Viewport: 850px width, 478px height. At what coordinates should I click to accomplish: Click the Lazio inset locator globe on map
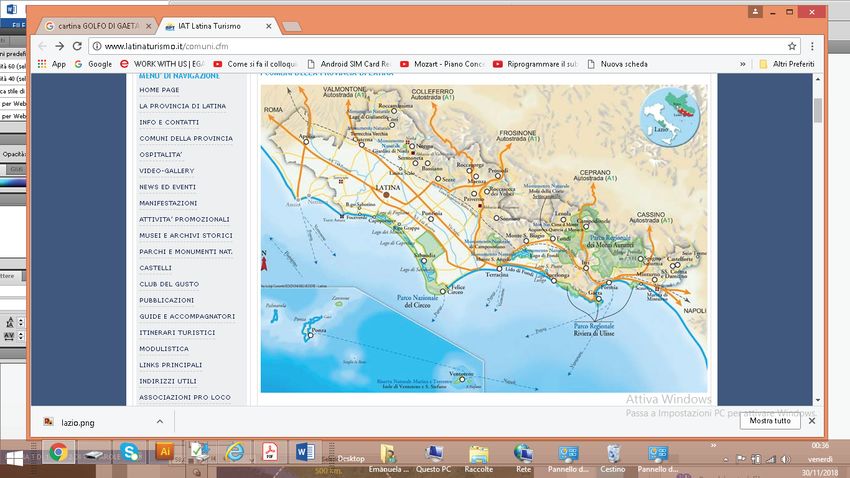[670, 117]
